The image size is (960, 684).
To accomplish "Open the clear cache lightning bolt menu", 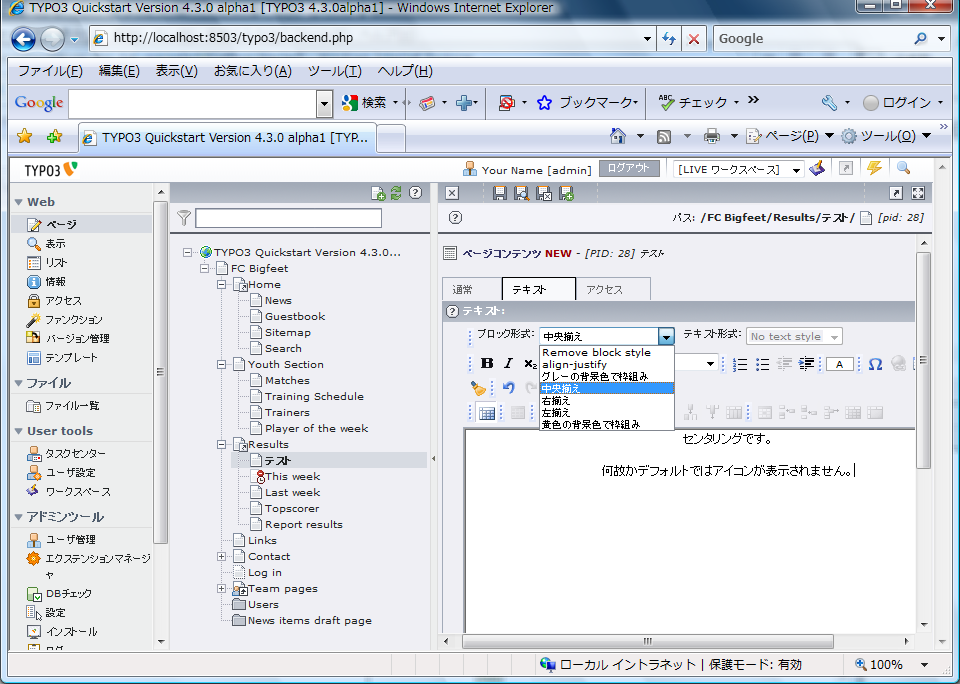I will [874, 168].
